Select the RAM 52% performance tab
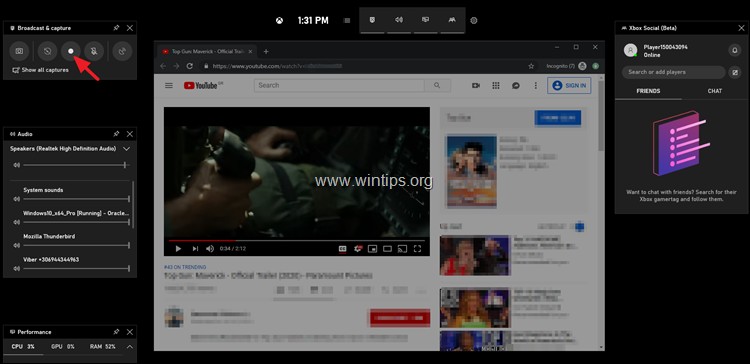 pos(103,346)
